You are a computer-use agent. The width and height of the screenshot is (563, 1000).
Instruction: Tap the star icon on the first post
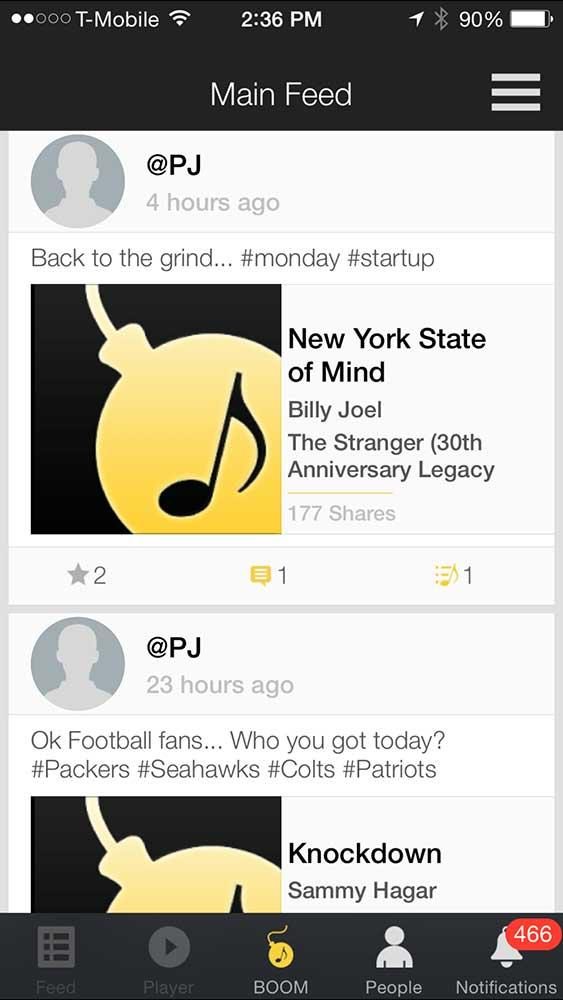pyautogui.click(x=77, y=576)
